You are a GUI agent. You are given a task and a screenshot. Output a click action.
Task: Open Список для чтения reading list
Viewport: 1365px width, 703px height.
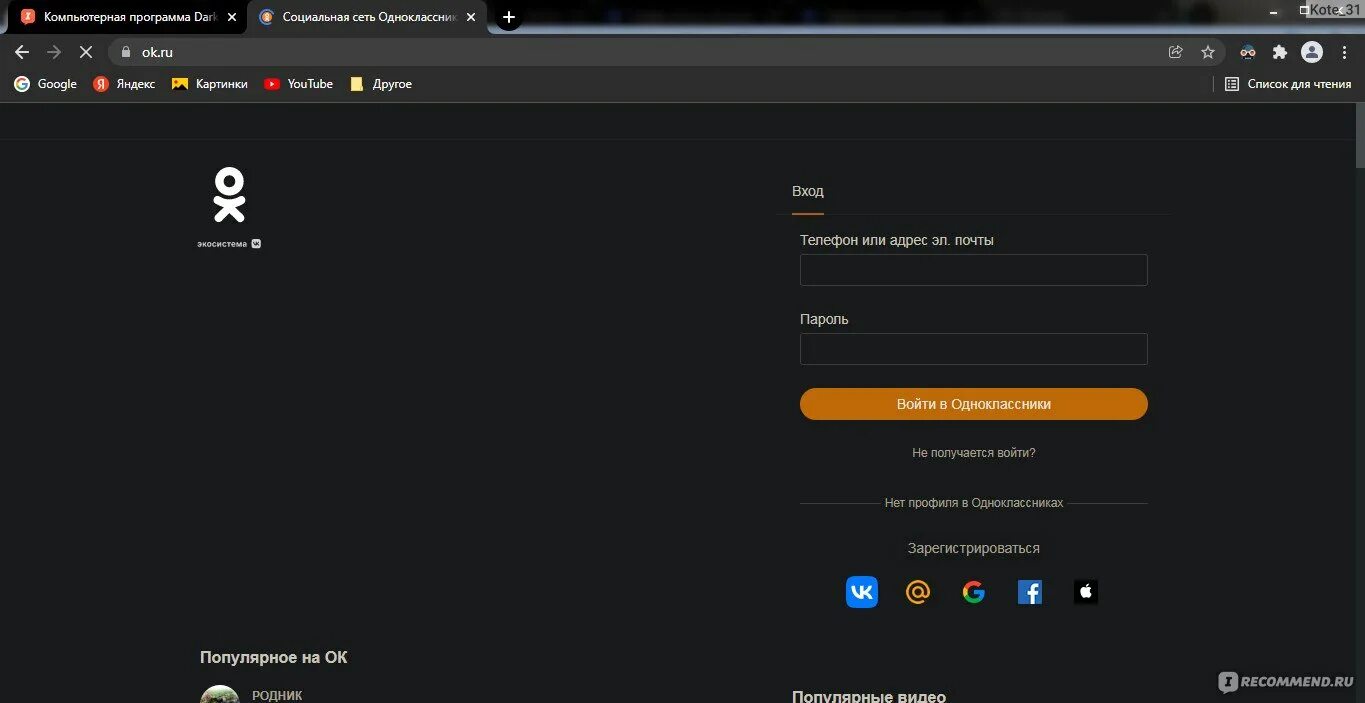point(1288,84)
